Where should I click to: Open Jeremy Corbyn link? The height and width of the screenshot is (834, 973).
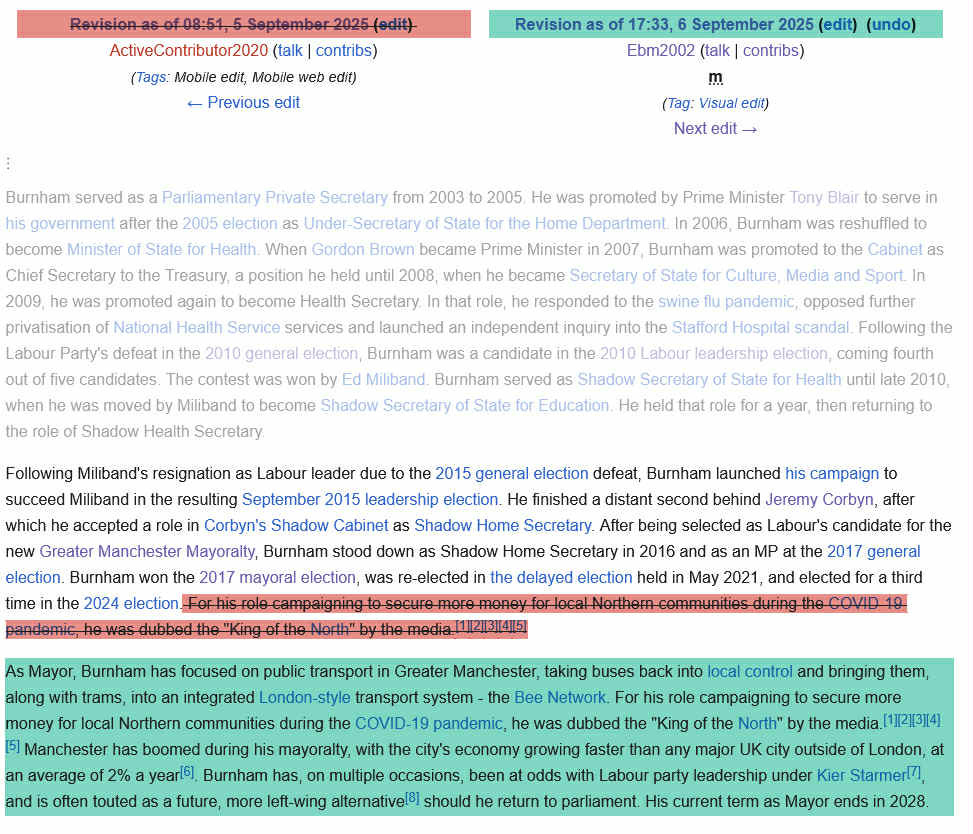coord(819,500)
